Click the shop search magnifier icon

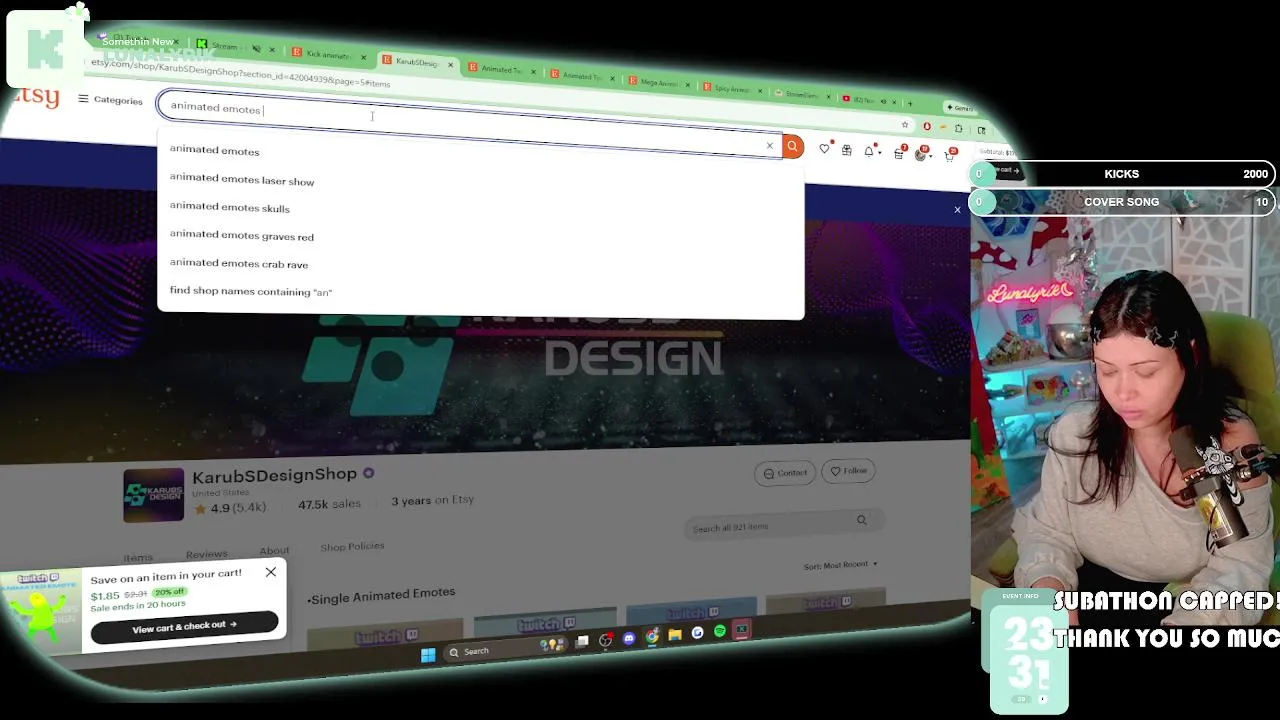click(861, 520)
